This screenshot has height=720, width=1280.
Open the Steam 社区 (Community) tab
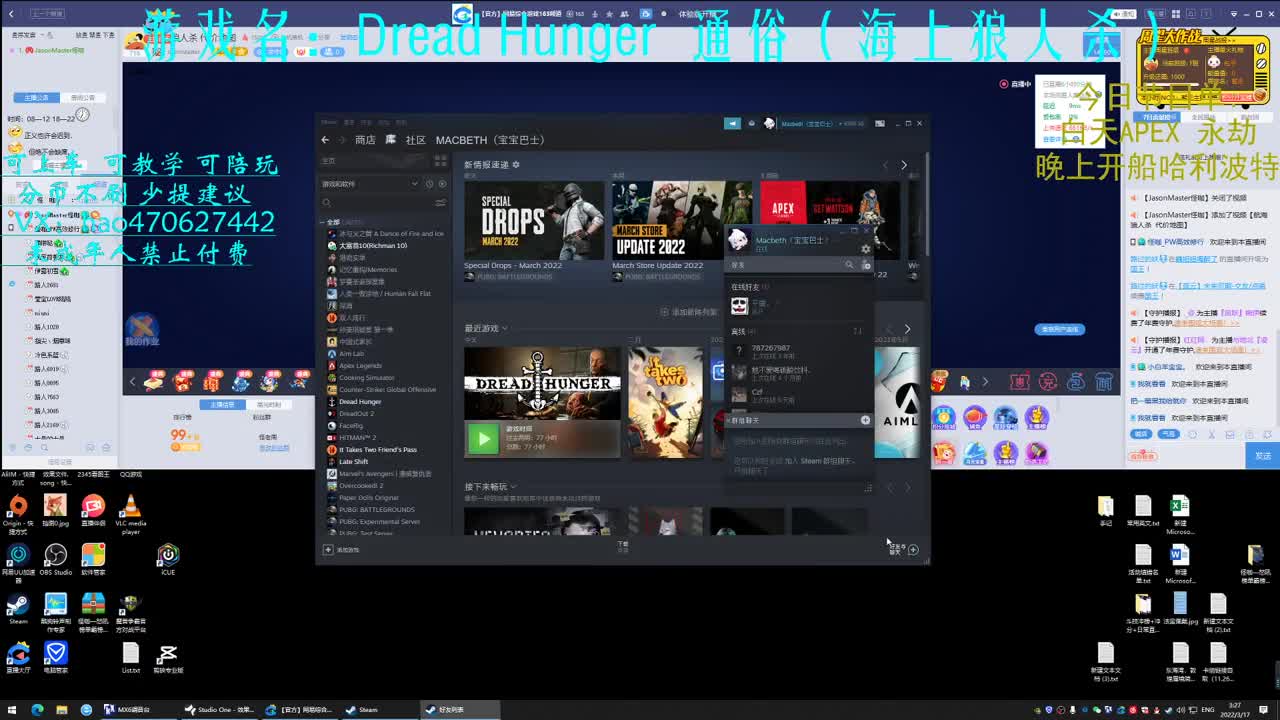click(415, 140)
